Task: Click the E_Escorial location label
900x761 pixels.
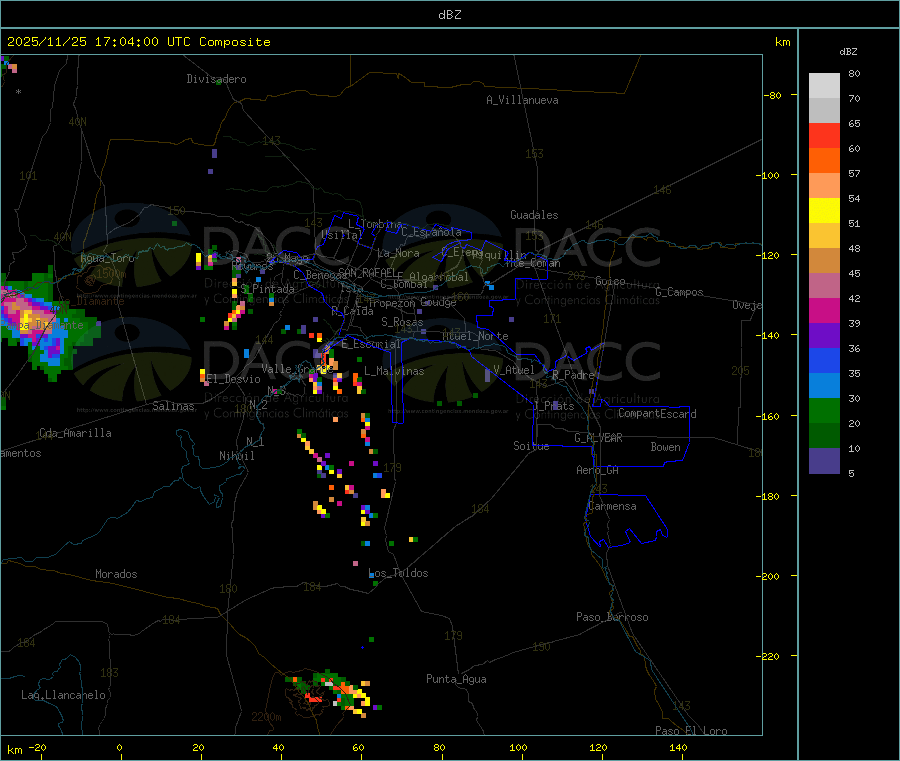Action: [x=371, y=344]
